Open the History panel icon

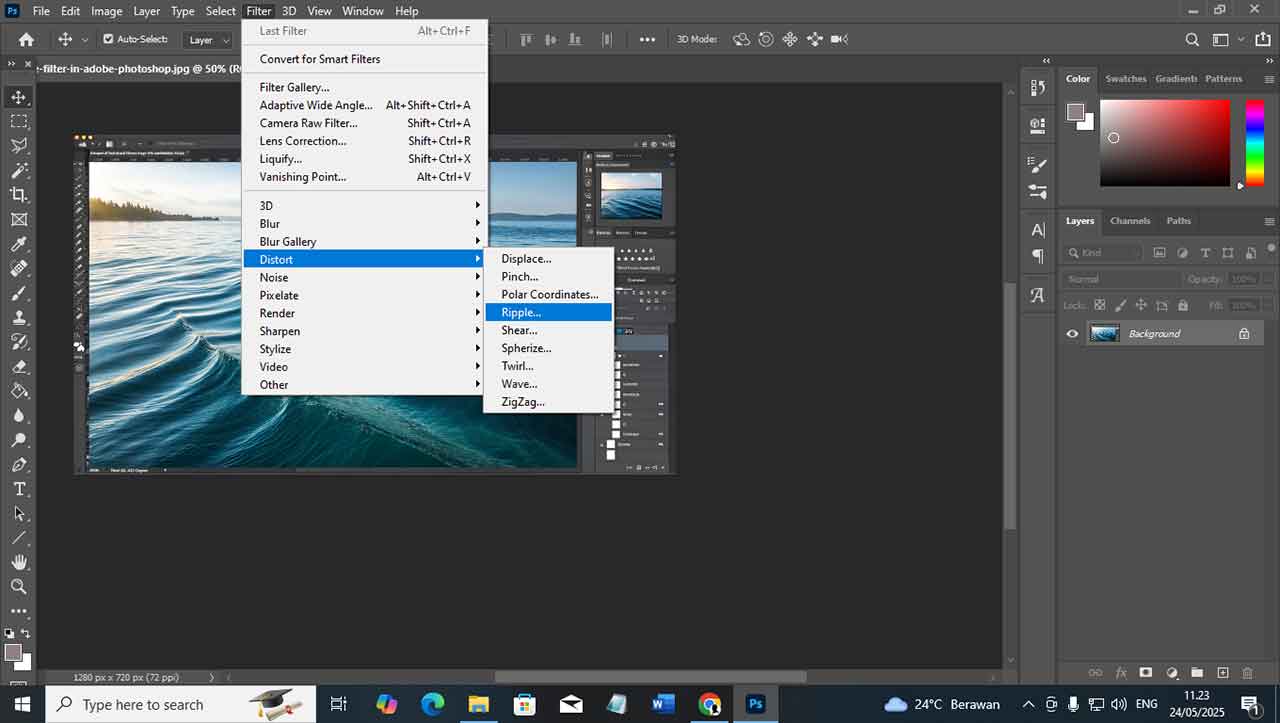pos(1037,88)
